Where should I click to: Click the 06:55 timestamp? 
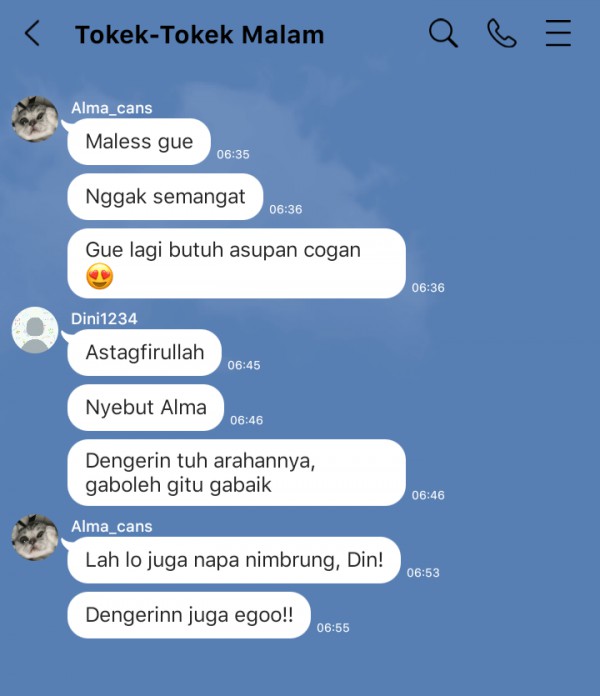click(x=333, y=628)
